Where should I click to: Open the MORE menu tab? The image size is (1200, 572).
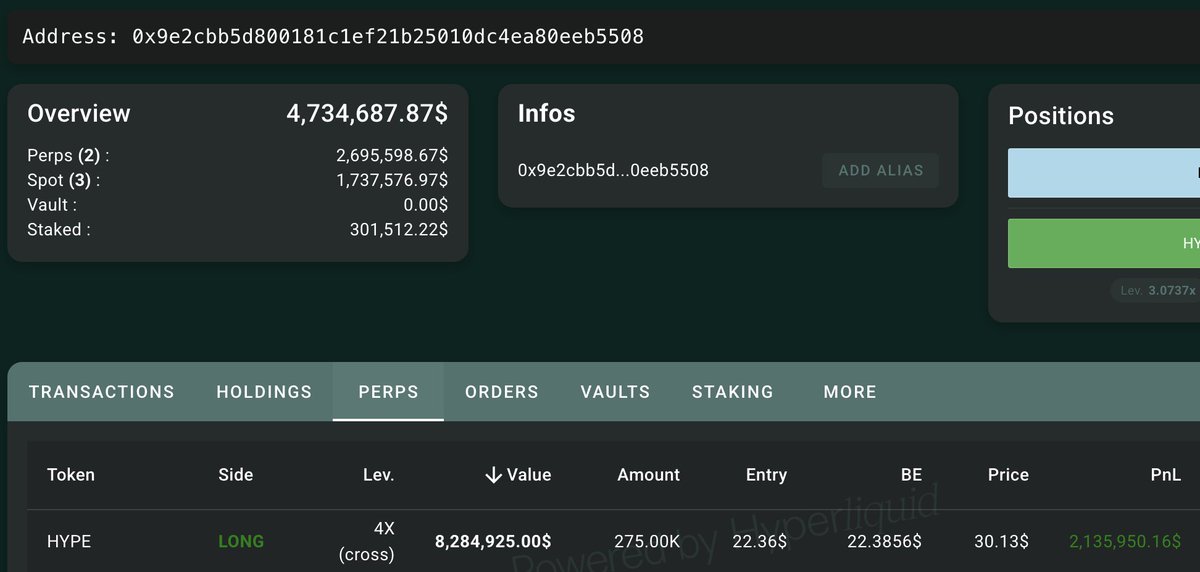pos(850,392)
